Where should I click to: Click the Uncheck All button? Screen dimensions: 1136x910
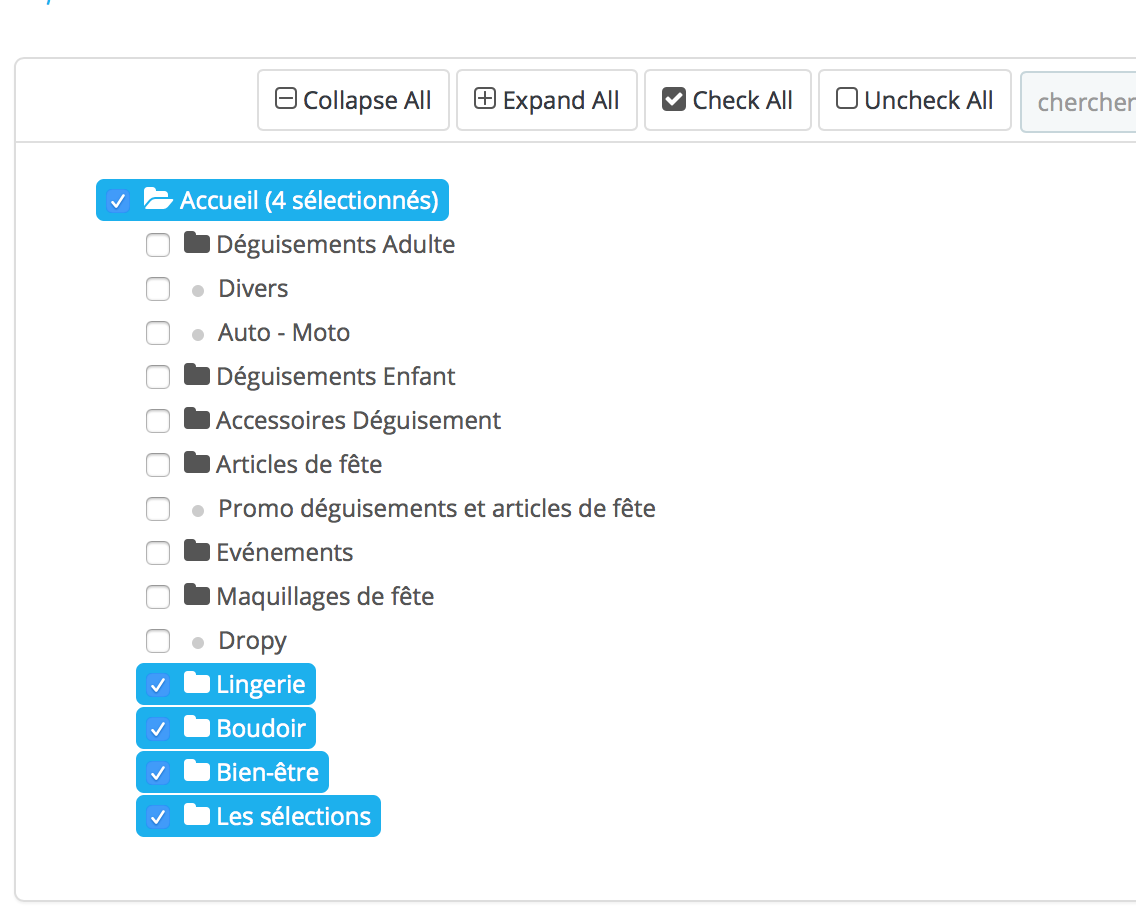[914, 100]
